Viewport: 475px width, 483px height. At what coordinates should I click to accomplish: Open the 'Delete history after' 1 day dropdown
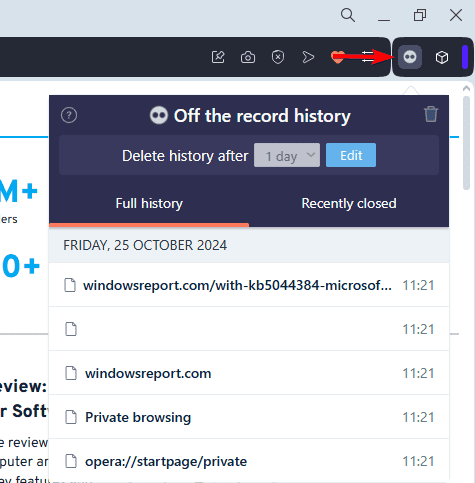click(287, 155)
